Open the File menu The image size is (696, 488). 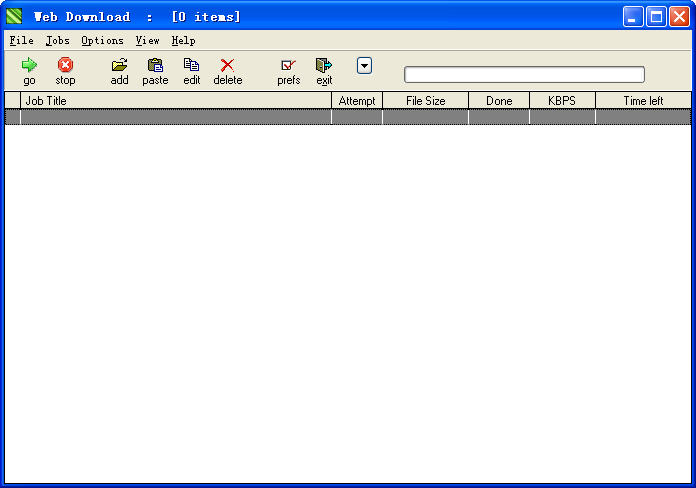pyautogui.click(x=22, y=40)
